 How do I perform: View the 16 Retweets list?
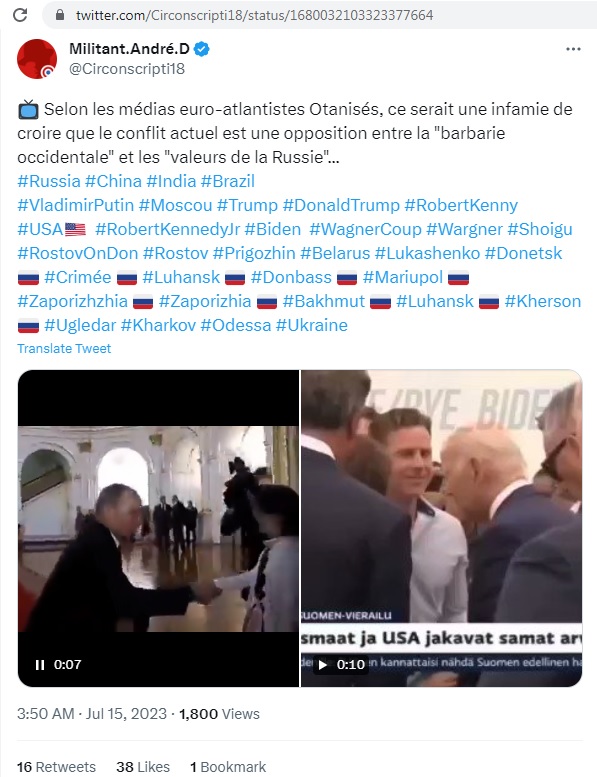click(x=56, y=767)
